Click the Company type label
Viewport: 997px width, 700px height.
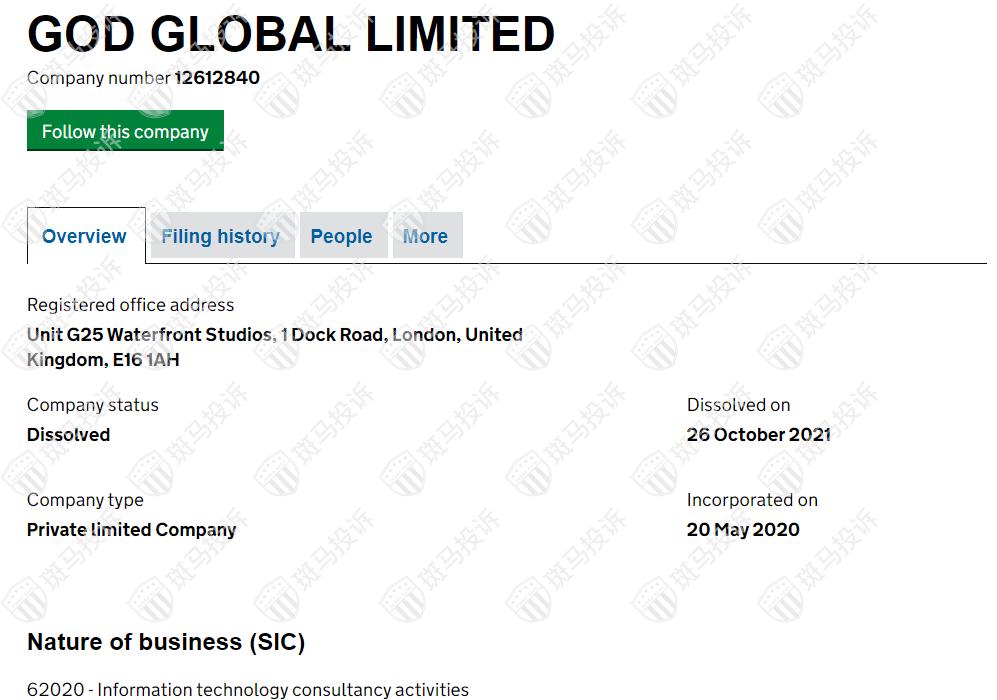point(85,500)
